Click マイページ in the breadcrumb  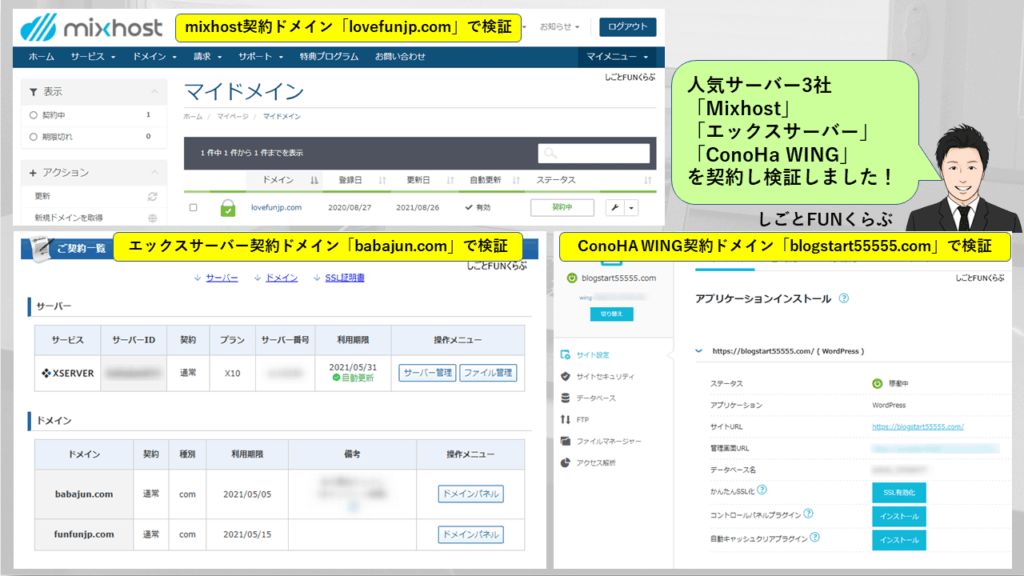[232, 116]
